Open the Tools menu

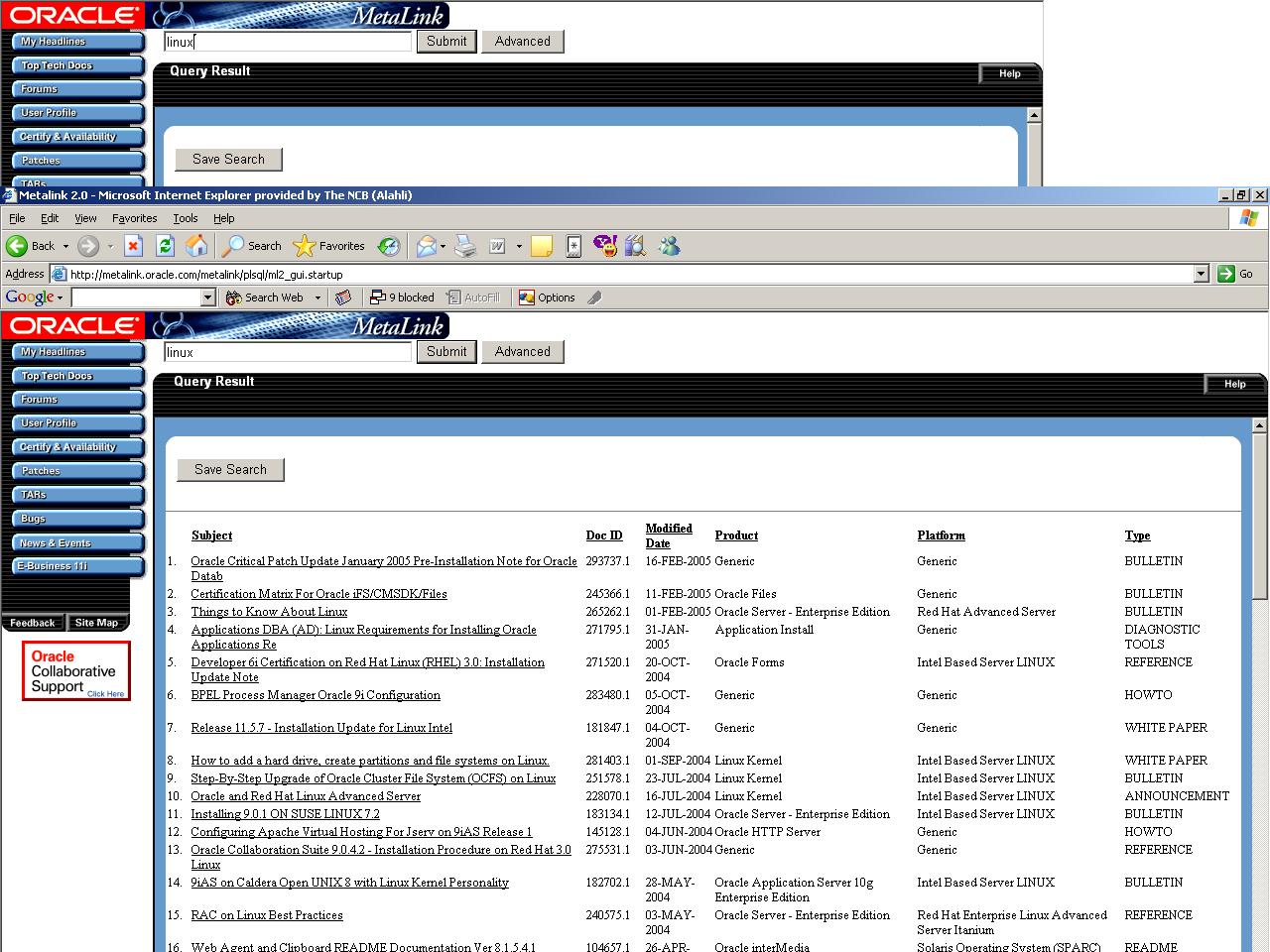[185, 218]
